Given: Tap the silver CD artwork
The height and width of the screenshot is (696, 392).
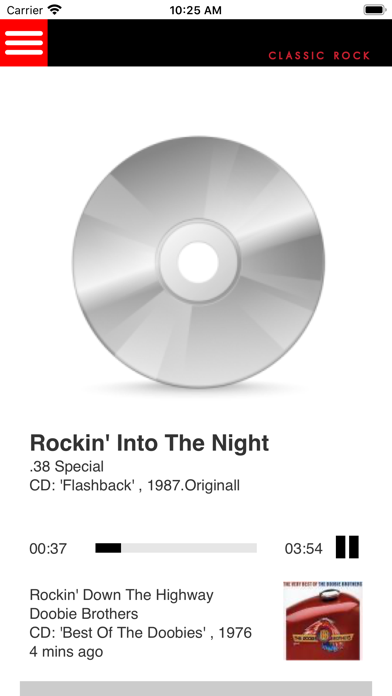Looking at the screenshot, I should [x=198, y=262].
